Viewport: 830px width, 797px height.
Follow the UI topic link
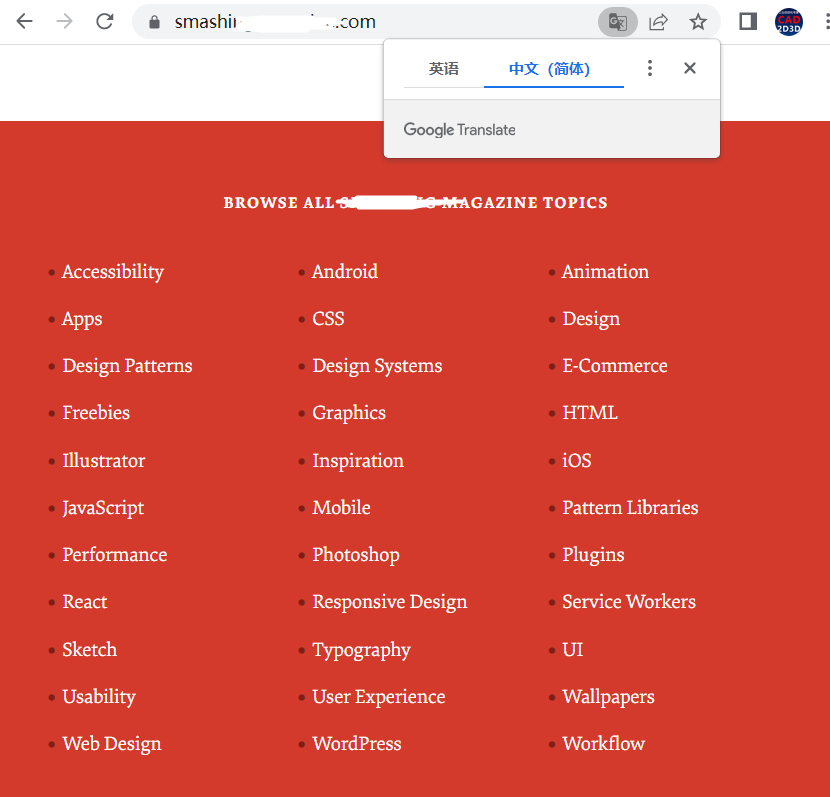point(572,650)
